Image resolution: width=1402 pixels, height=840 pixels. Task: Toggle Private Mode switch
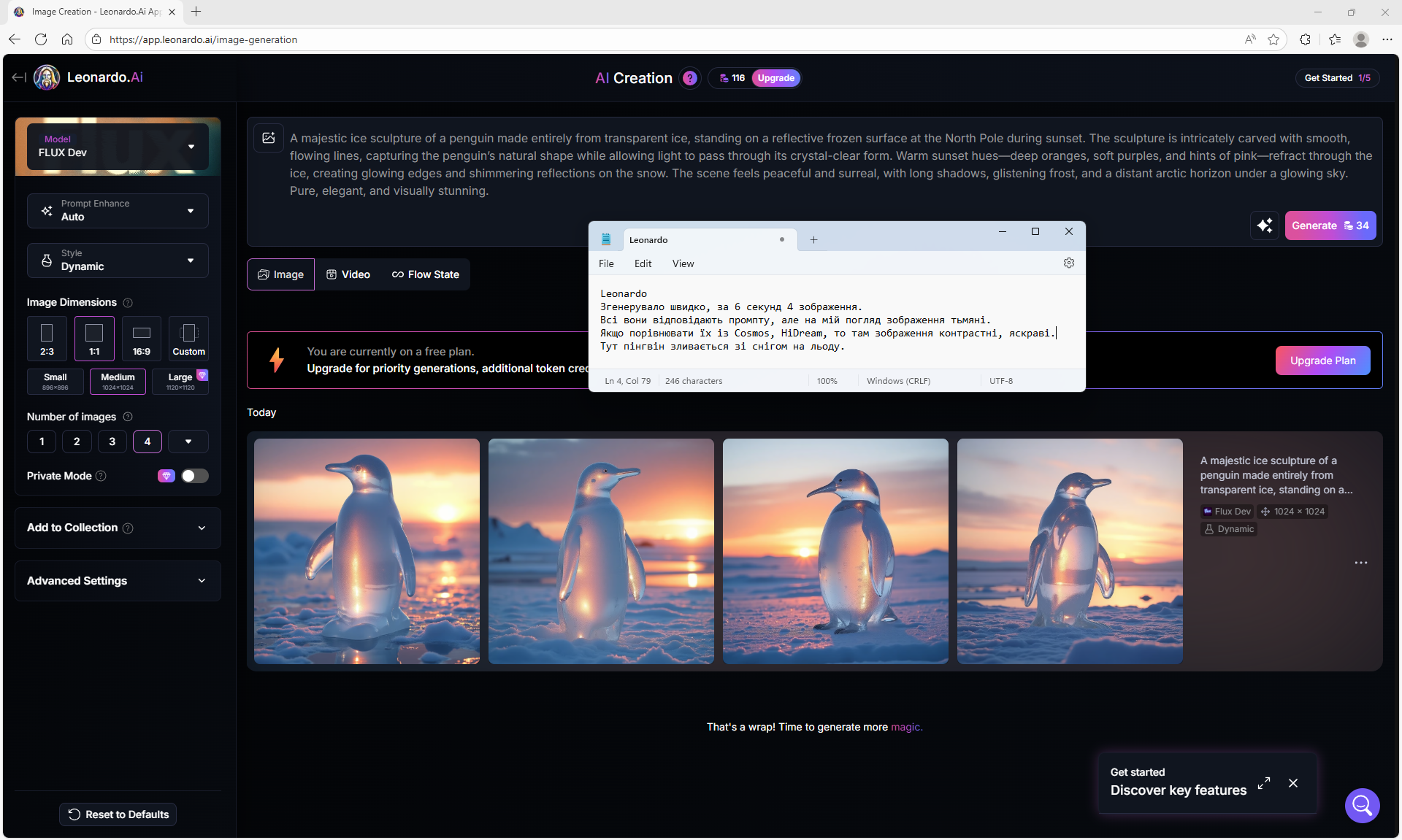pos(194,476)
